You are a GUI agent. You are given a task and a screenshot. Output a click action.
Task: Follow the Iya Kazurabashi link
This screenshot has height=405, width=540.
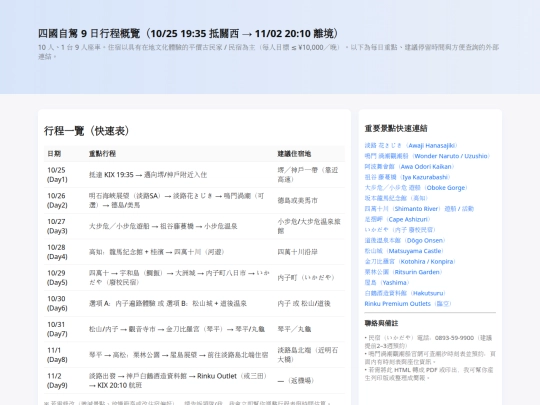[x=408, y=177]
